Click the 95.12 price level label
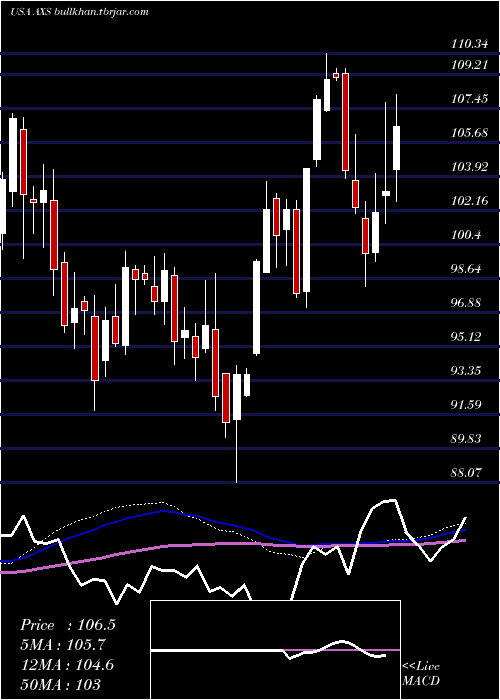500x700 pixels. point(466,337)
